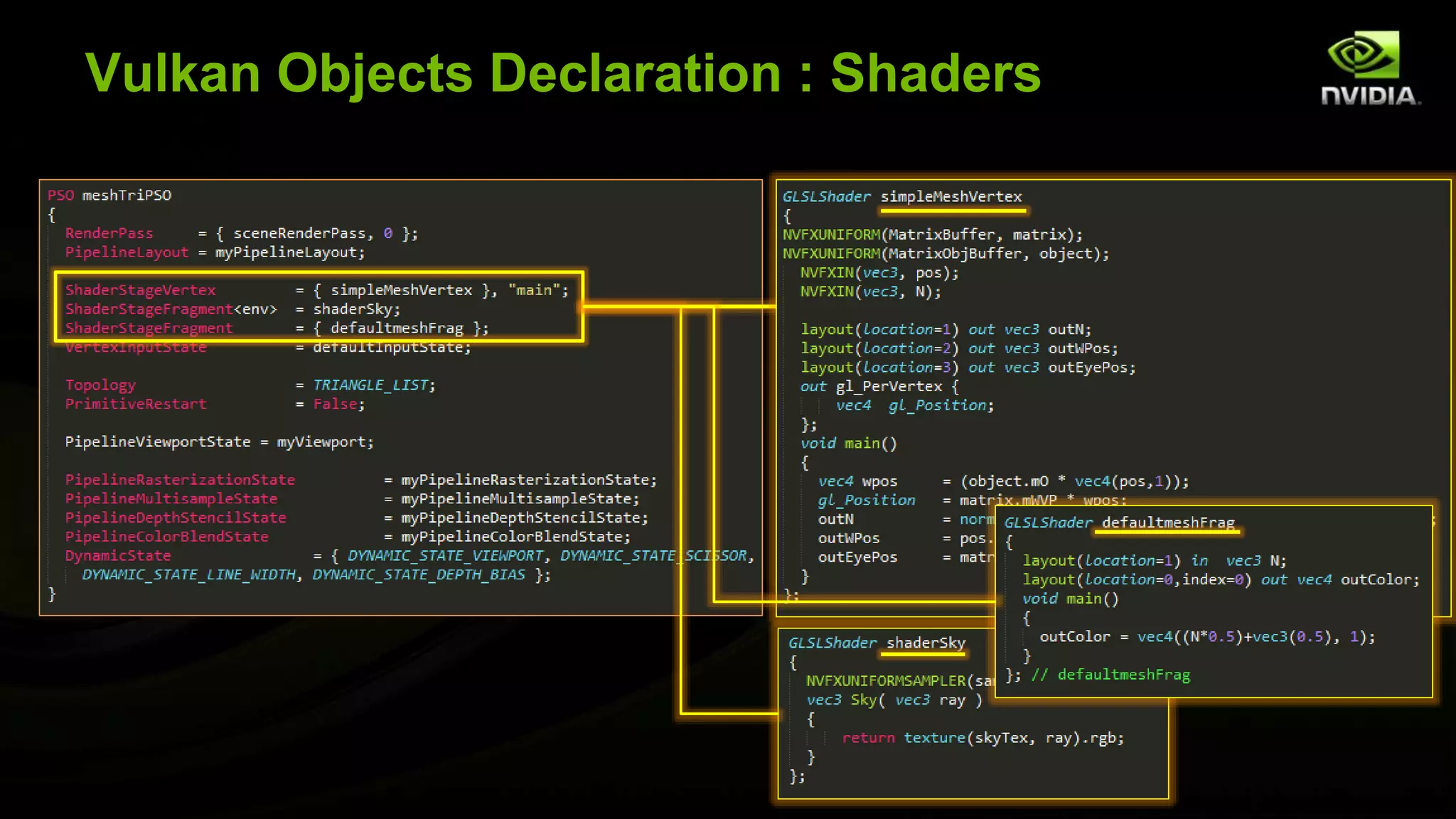Screen dimensions: 1456x819
Task: Click 'NVFXIN(vec3, pos);' line
Action: (879, 273)
